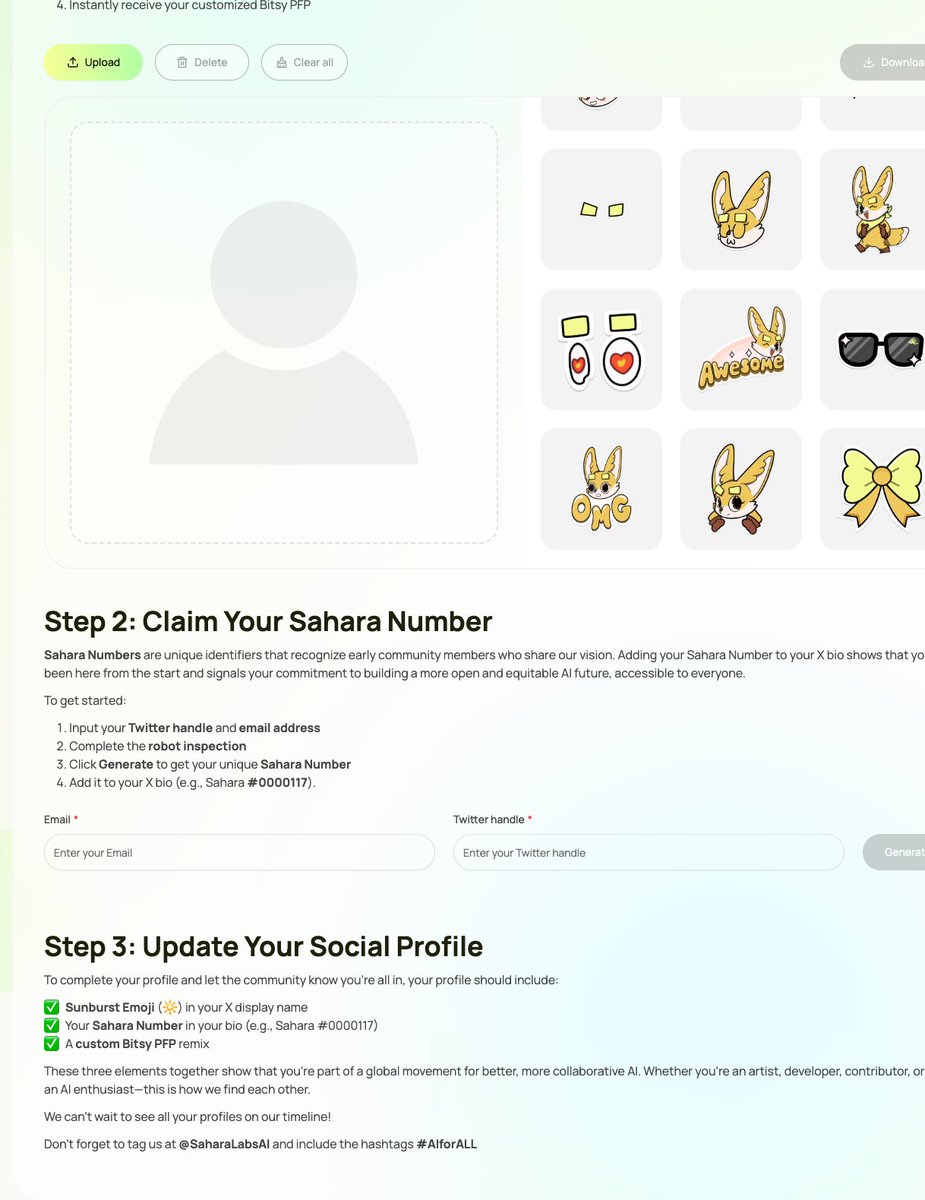Select the fox head with big ears sticker
This screenshot has width=925, height=1200.
click(741, 209)
